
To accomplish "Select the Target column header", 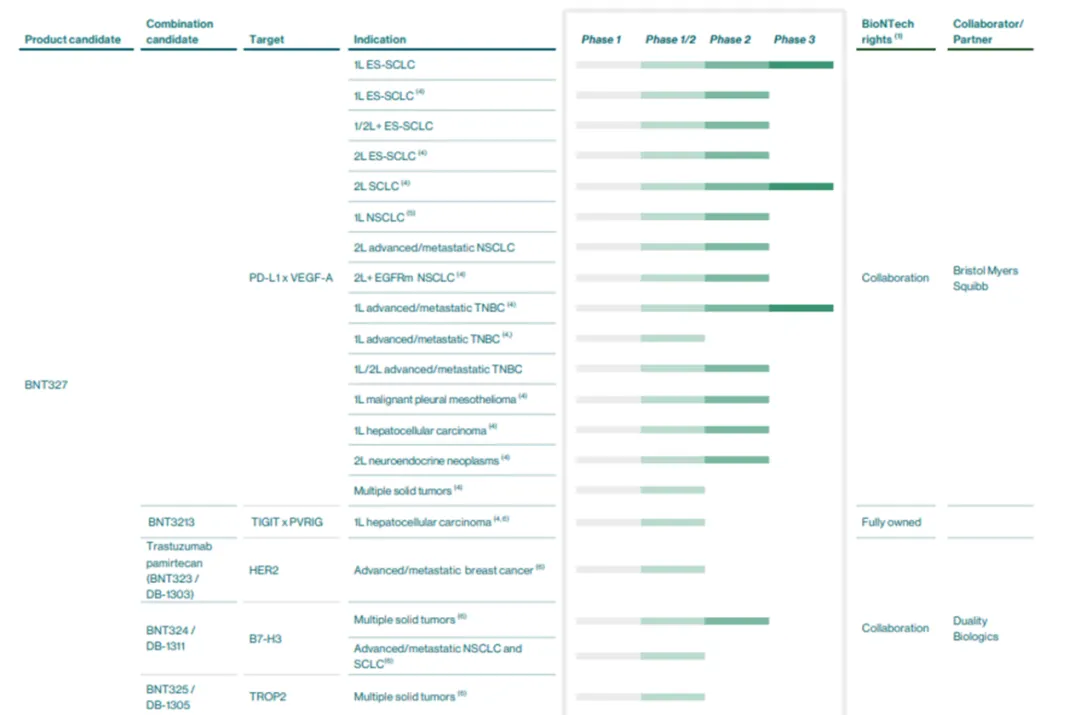I will point(266,40).
